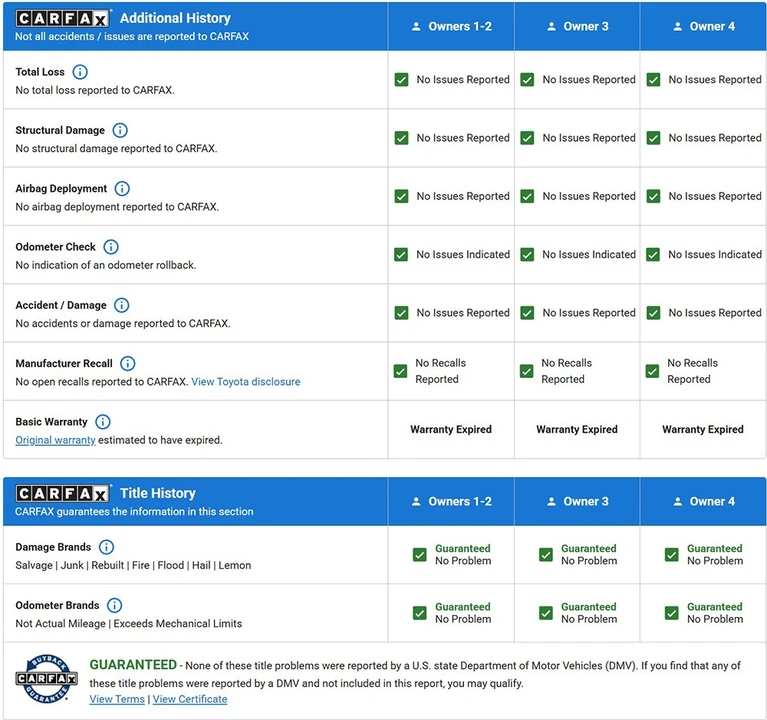Open the Basic Warranty info icon
The image size is (767, 720).
pos(103,422)
